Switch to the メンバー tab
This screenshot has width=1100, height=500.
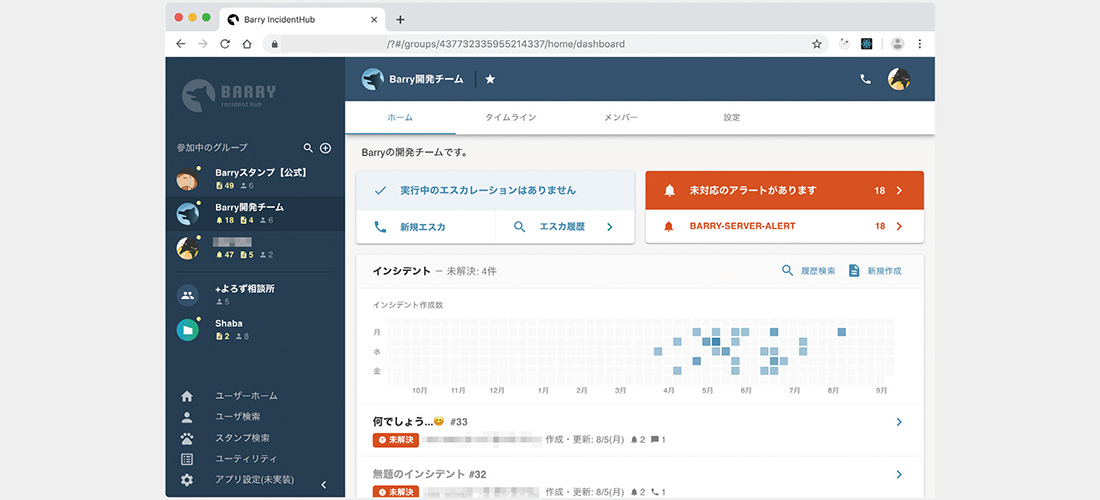(620, 118)
